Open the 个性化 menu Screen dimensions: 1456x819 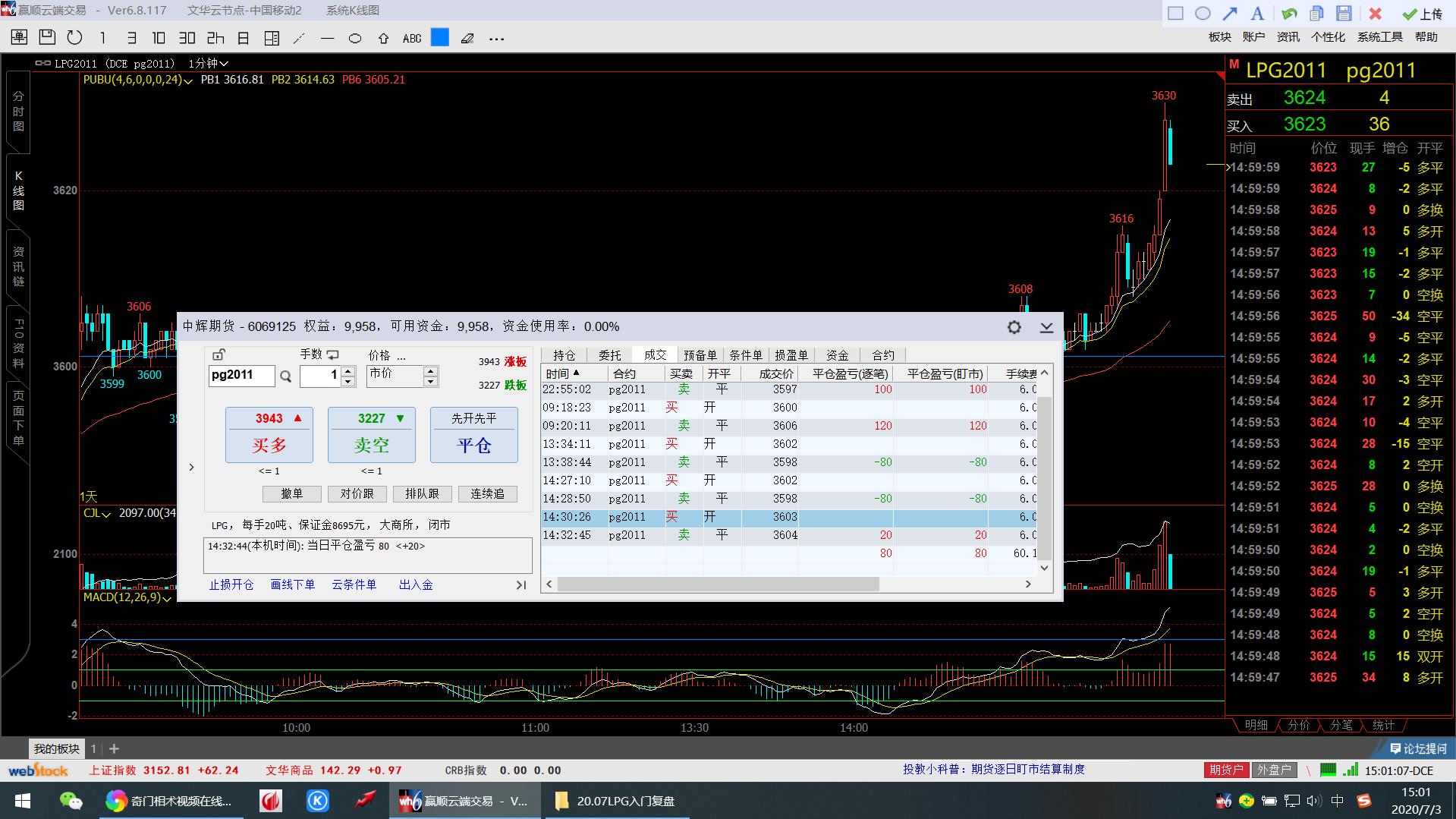click(x=1328, y=37)
